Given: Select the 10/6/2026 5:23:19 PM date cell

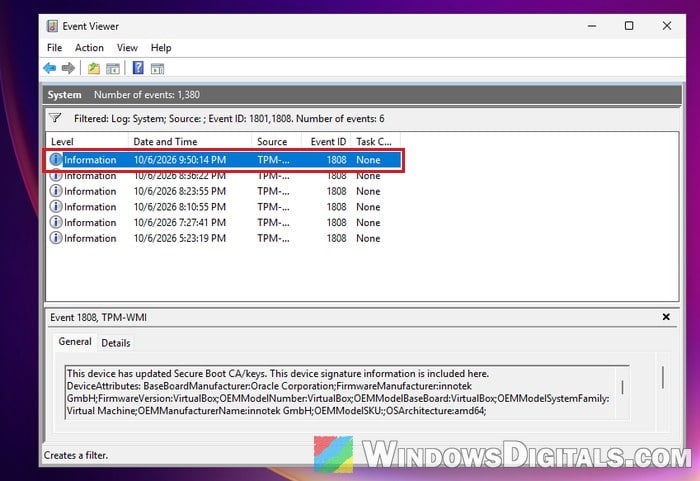Looking at the screenshot, I should [180, 238].
